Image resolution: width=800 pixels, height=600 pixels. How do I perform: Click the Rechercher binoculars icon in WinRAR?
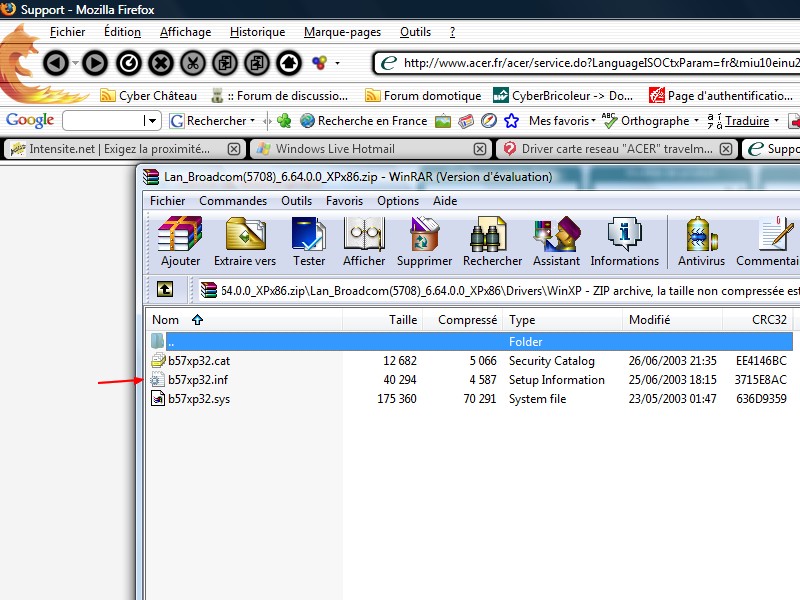pyautogui.click(x=492, y=242)
